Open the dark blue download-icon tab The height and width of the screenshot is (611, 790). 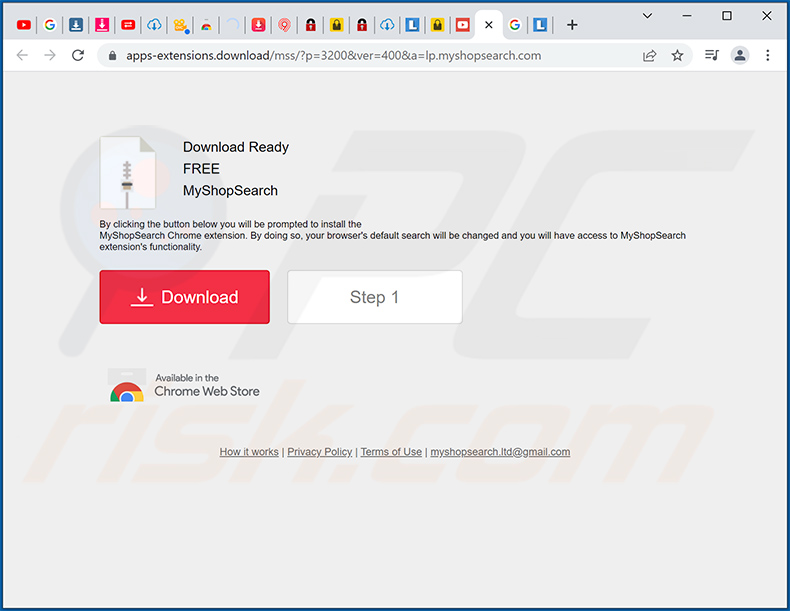click(76, 25)
